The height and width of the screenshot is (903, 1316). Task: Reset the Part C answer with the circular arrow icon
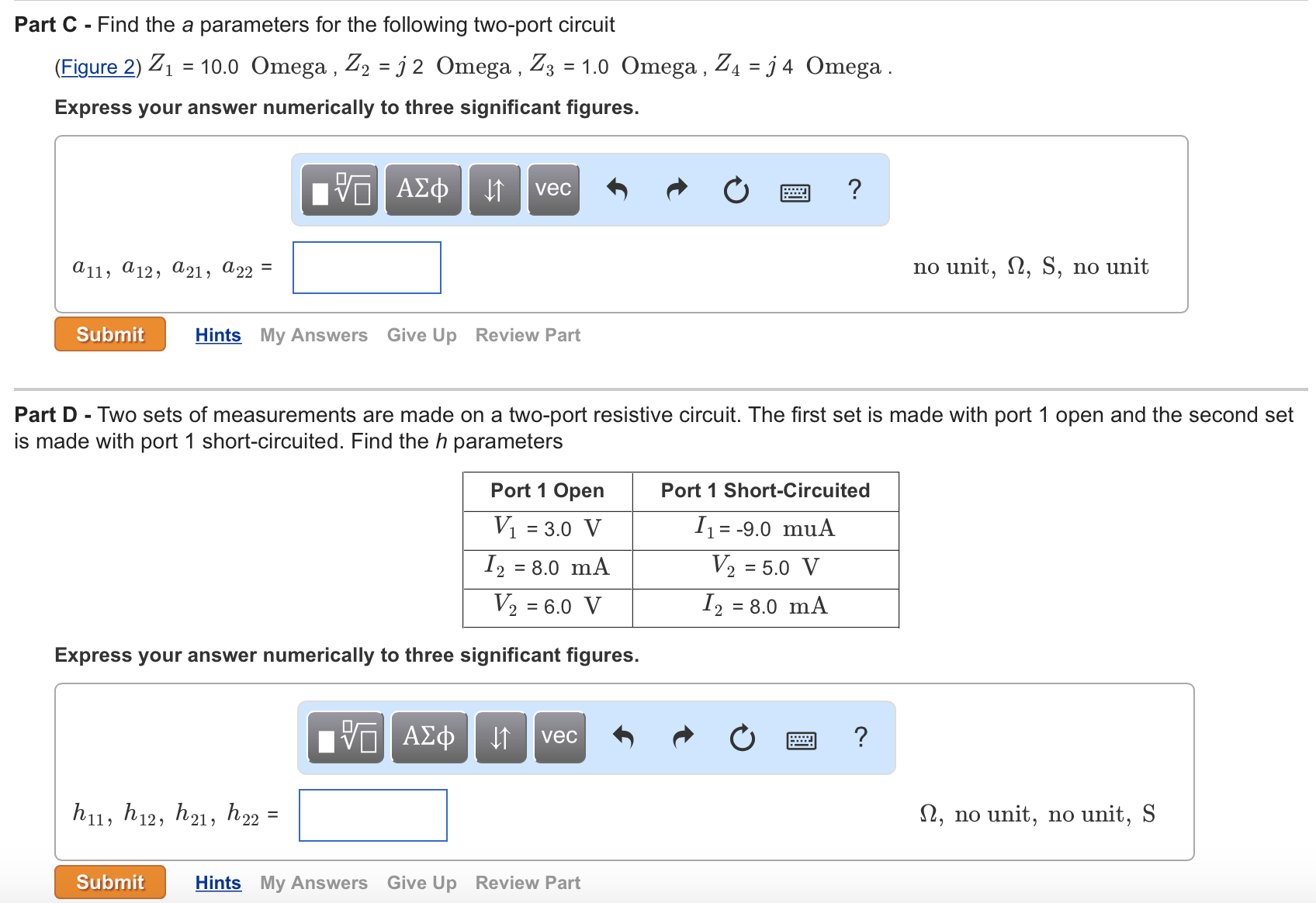tap(735, 189)
